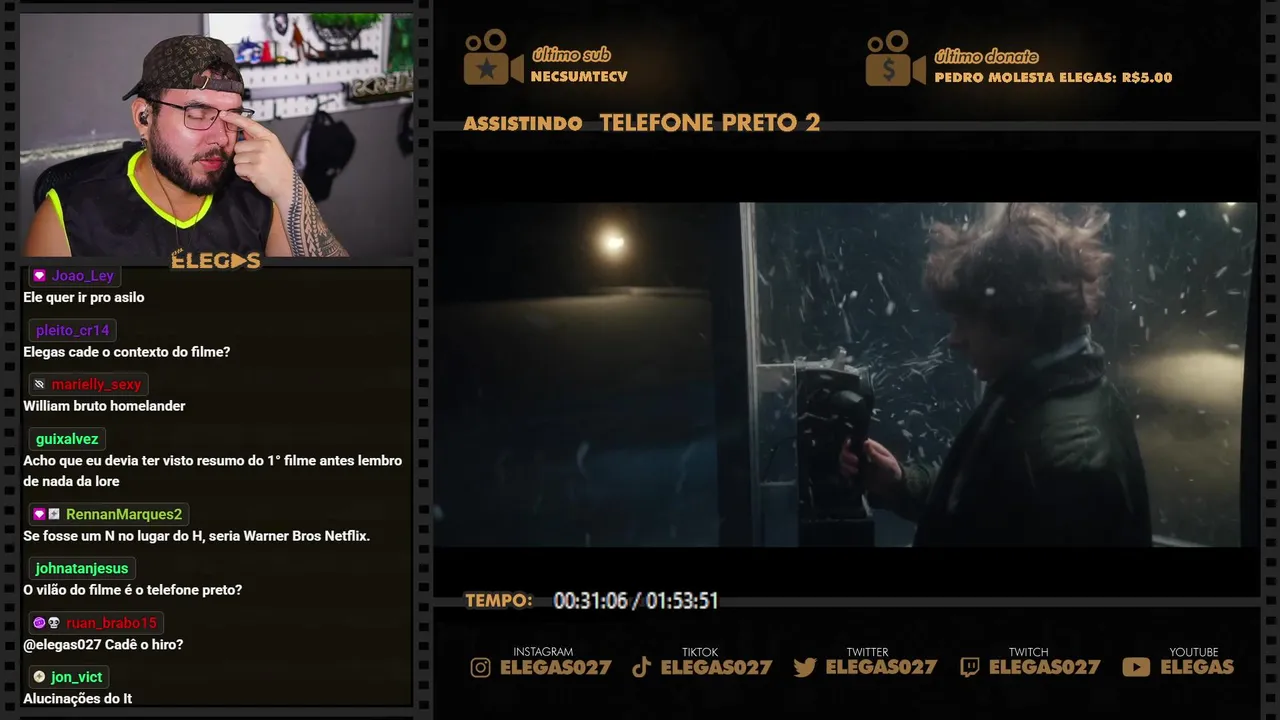Click the 'último sub' heading
This screenshot has height=720, width=1280.
[x=571, y=55]
